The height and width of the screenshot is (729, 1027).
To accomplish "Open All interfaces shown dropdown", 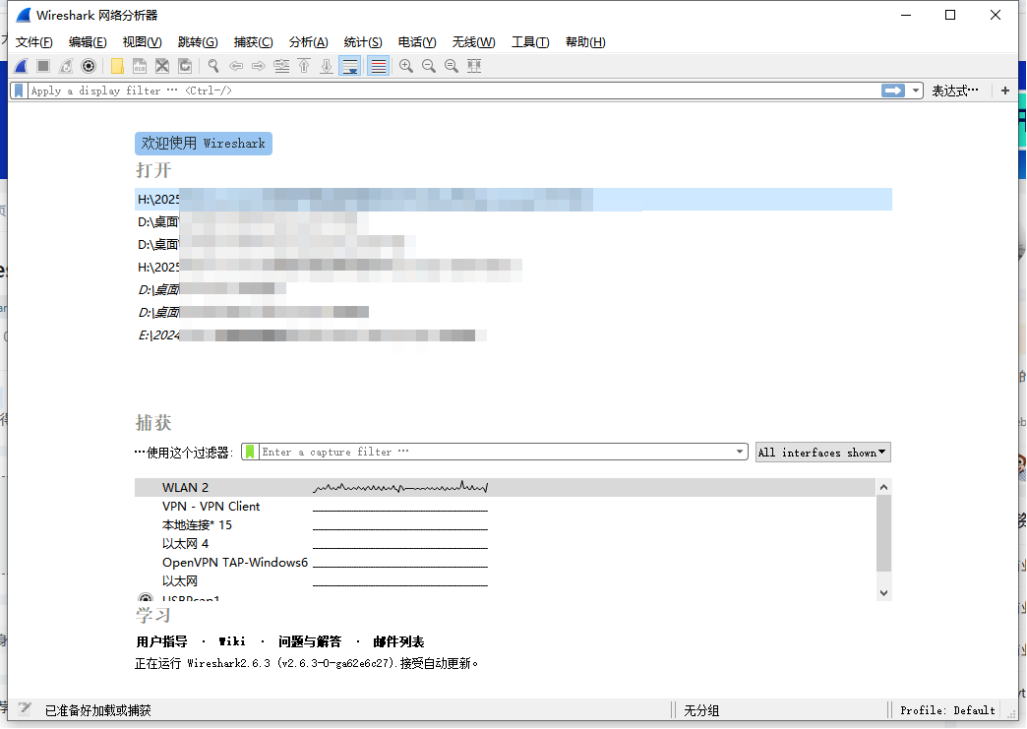I will coord(823,453).
